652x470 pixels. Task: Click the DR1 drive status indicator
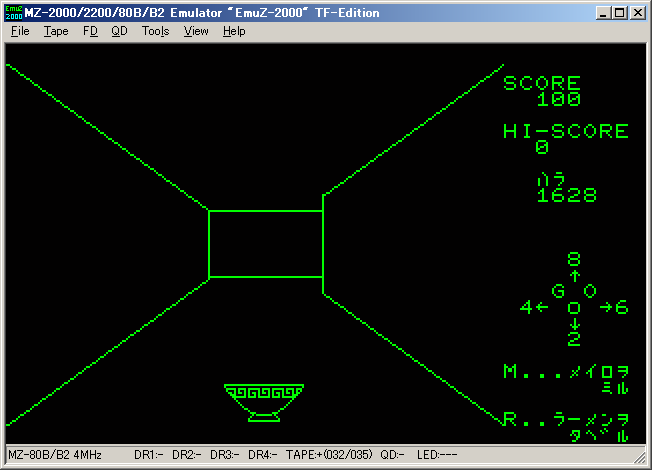[x=148, y=454]
